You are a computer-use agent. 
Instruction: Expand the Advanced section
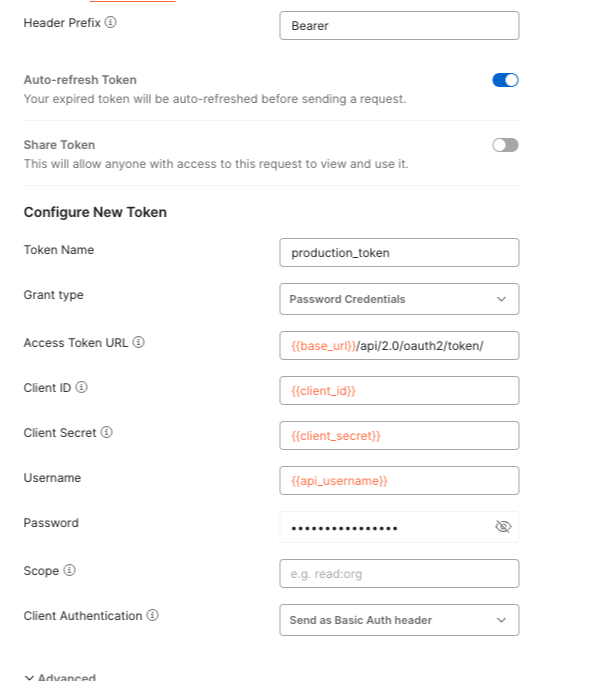[60, 677]
